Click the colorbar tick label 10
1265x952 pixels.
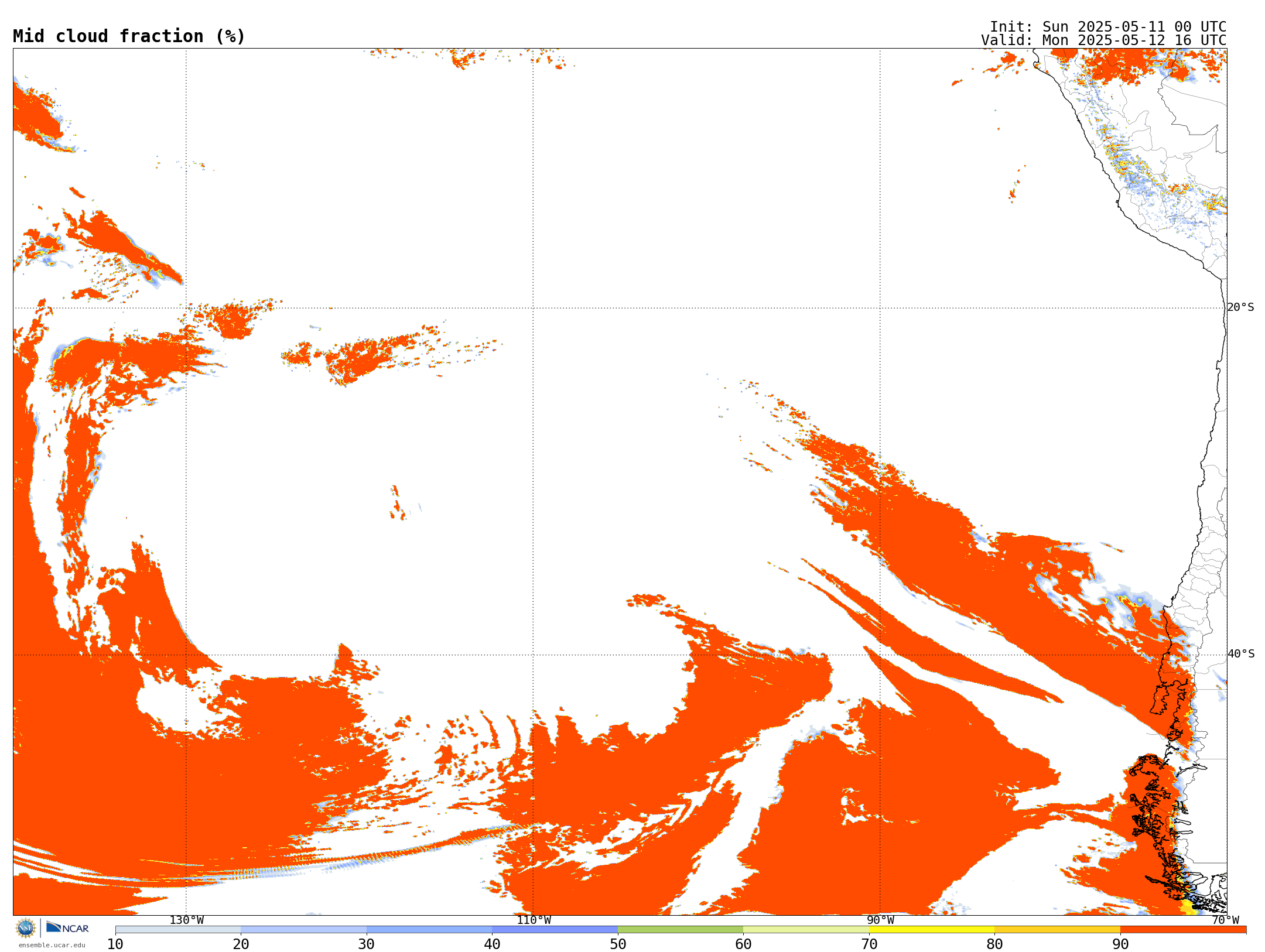point(115,944)
